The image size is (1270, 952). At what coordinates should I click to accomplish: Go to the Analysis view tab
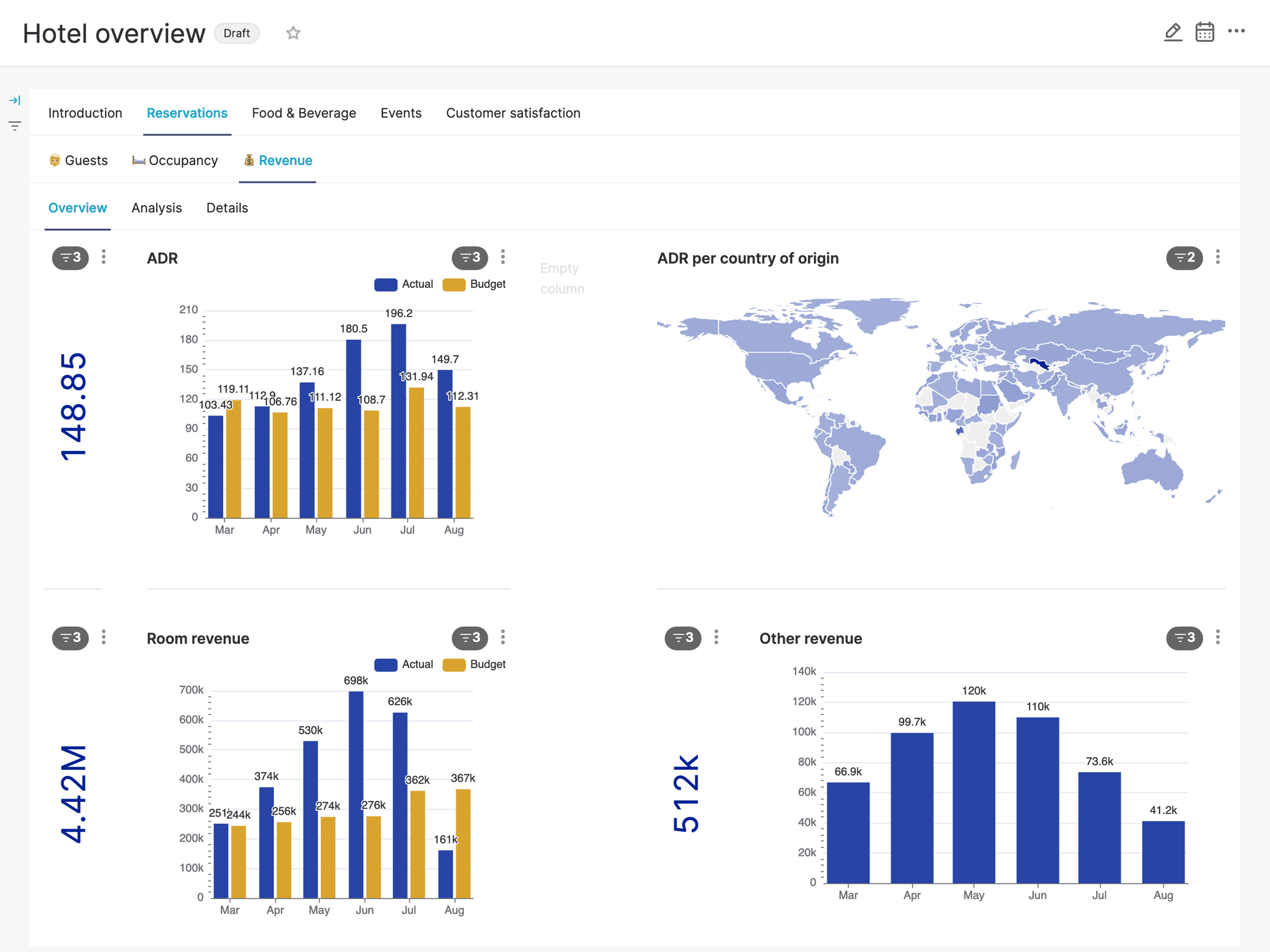[156, 208]
